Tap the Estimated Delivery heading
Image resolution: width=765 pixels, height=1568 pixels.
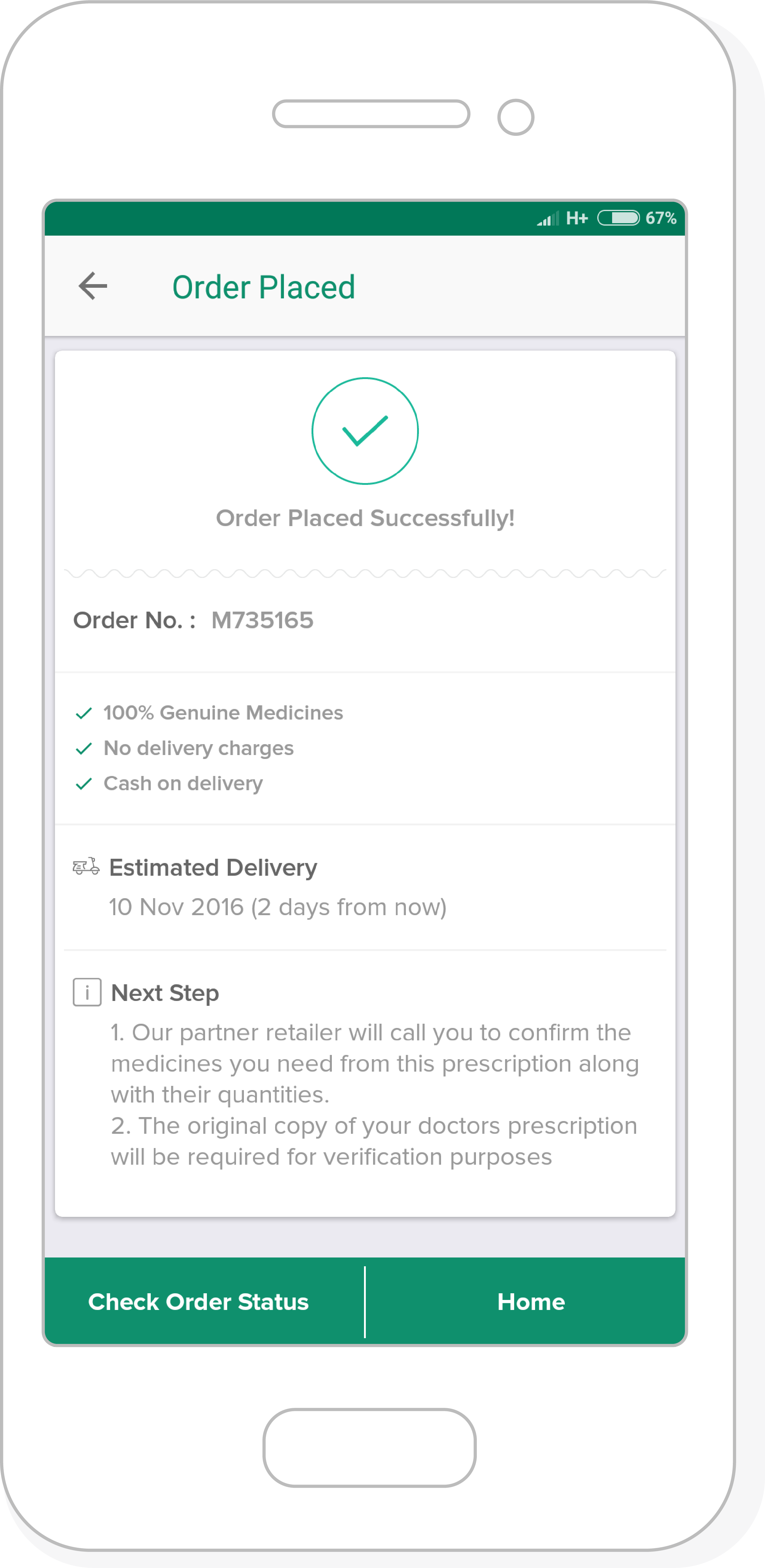[213, 868]
